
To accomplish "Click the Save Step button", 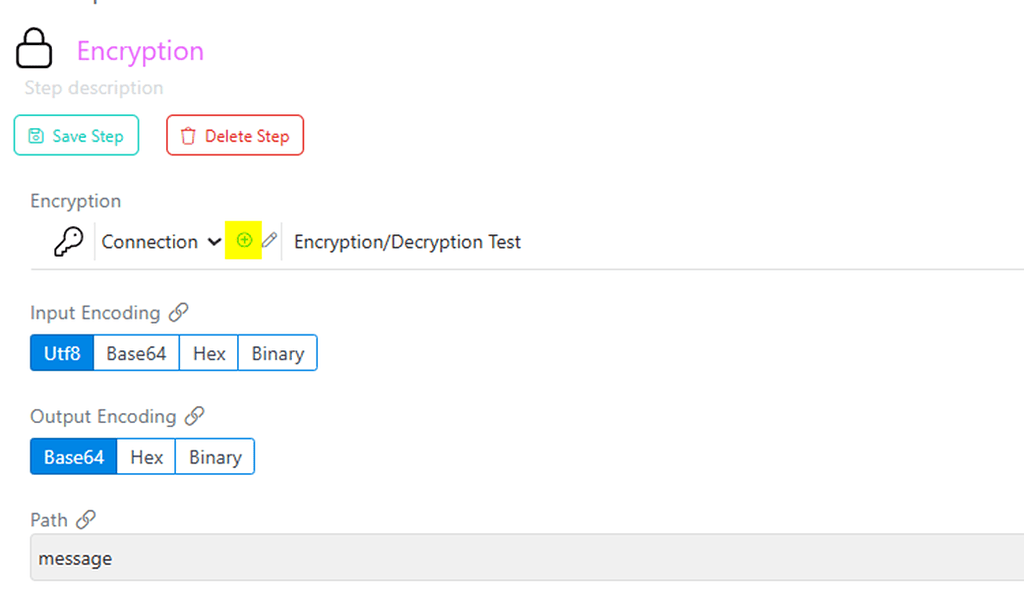I will click(76, 136).
